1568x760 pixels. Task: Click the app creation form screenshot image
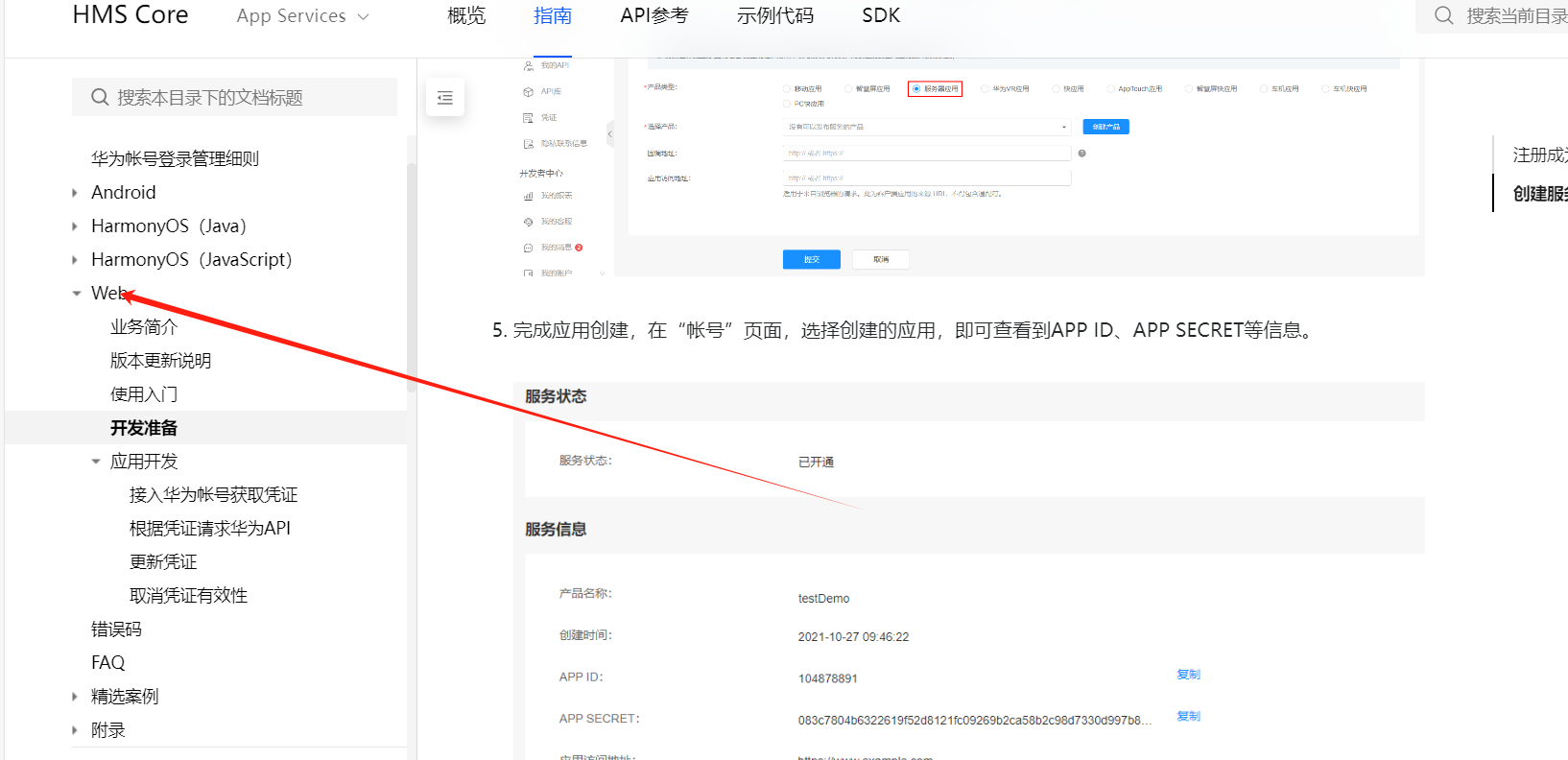[969, 167]
